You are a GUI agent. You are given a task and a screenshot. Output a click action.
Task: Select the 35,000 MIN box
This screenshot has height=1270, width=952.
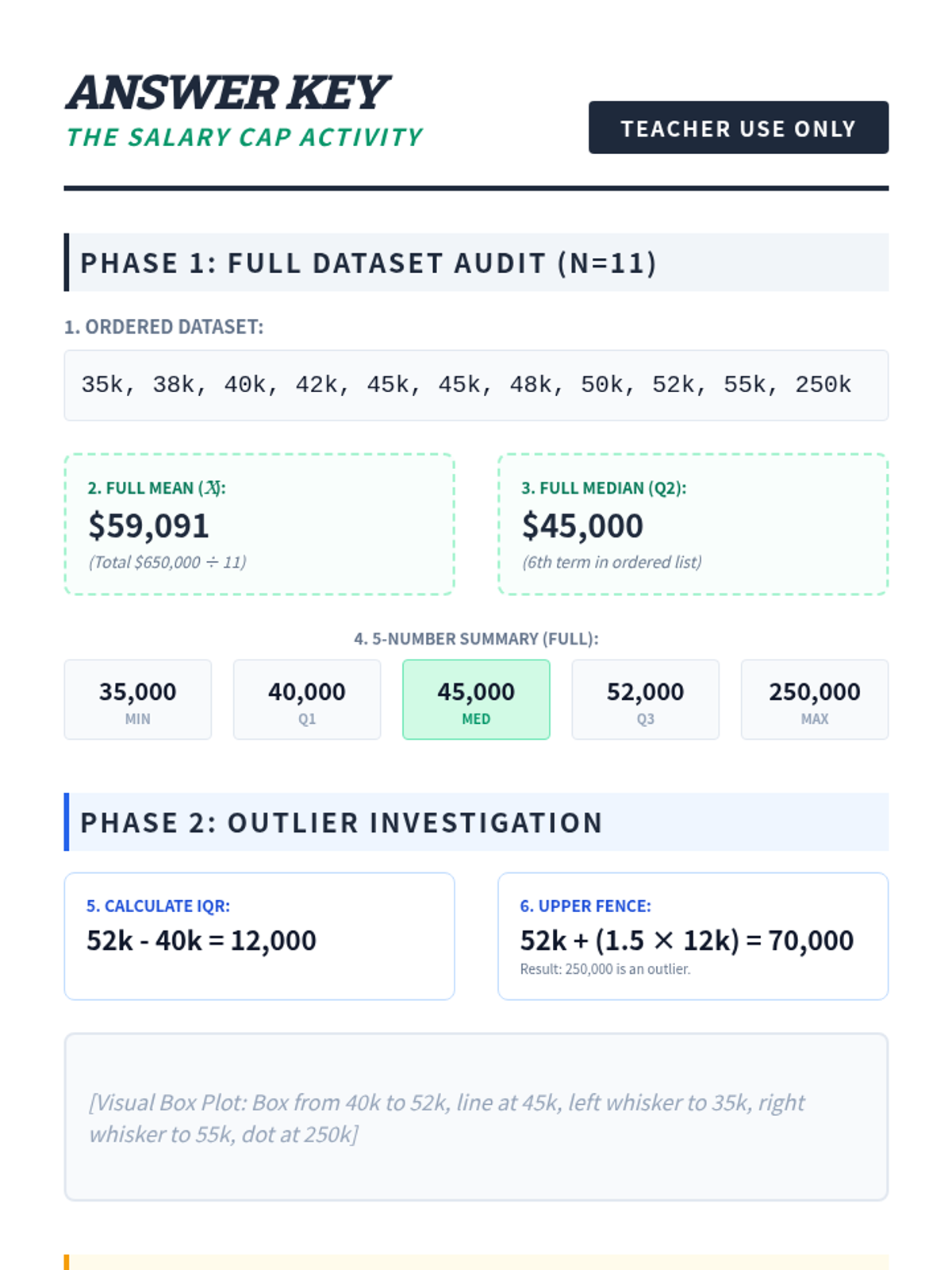click(x=138, y=699)
